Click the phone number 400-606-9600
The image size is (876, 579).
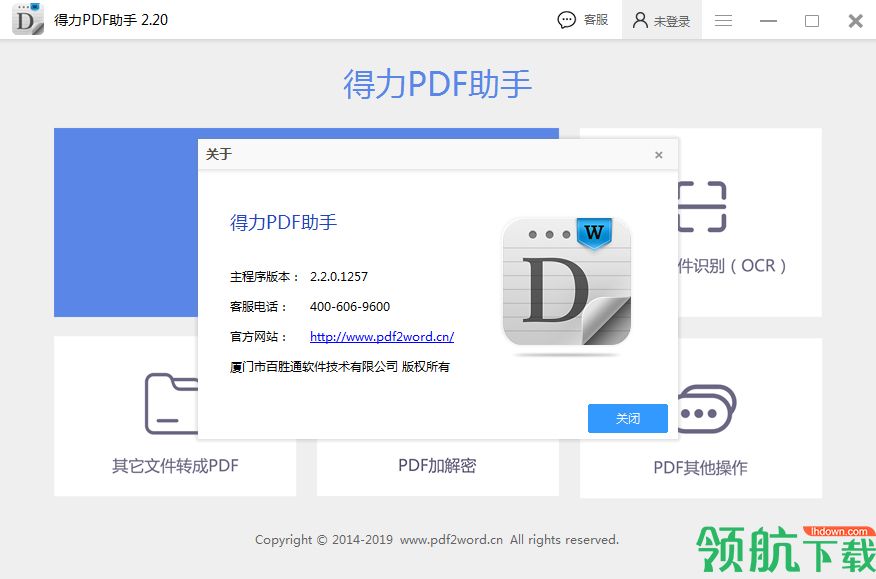[350, 306]
